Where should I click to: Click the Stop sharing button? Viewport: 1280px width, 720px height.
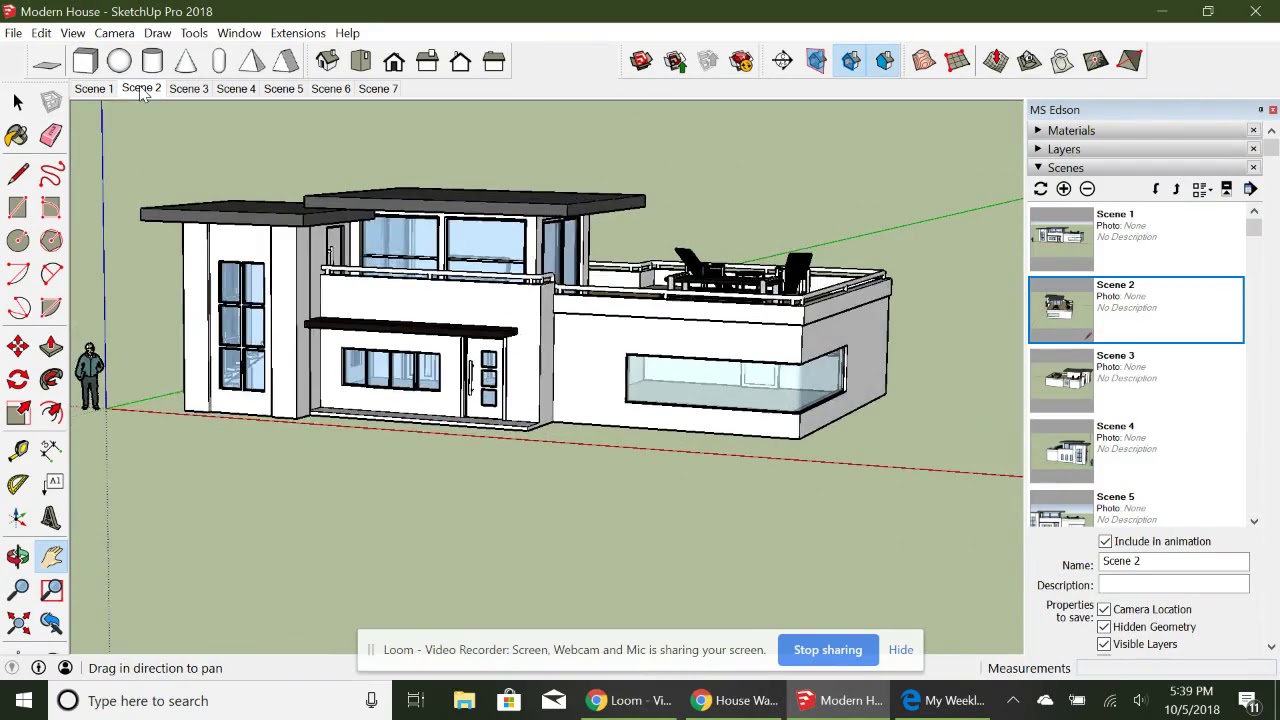[828, 650]
